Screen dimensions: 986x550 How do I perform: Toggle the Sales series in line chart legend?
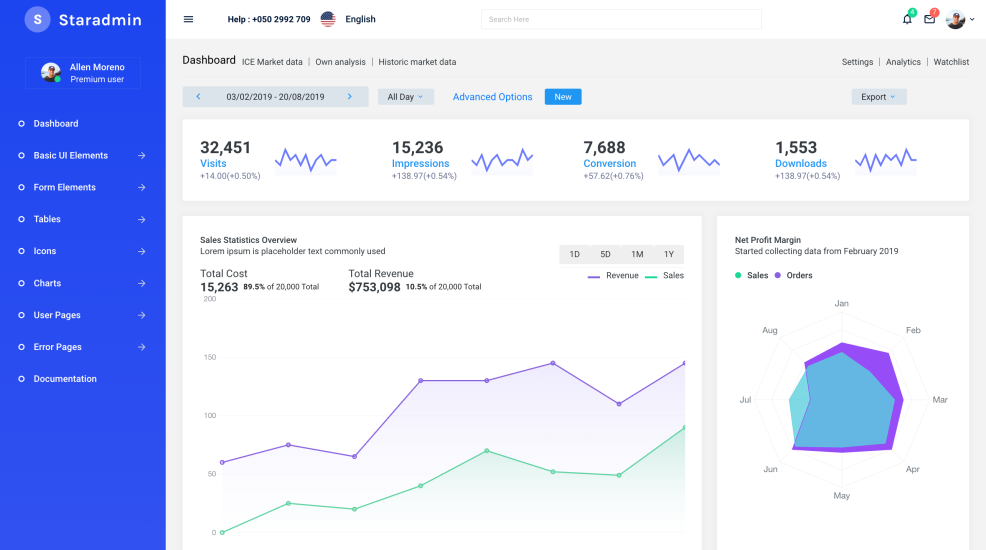[x=665, y=275]
